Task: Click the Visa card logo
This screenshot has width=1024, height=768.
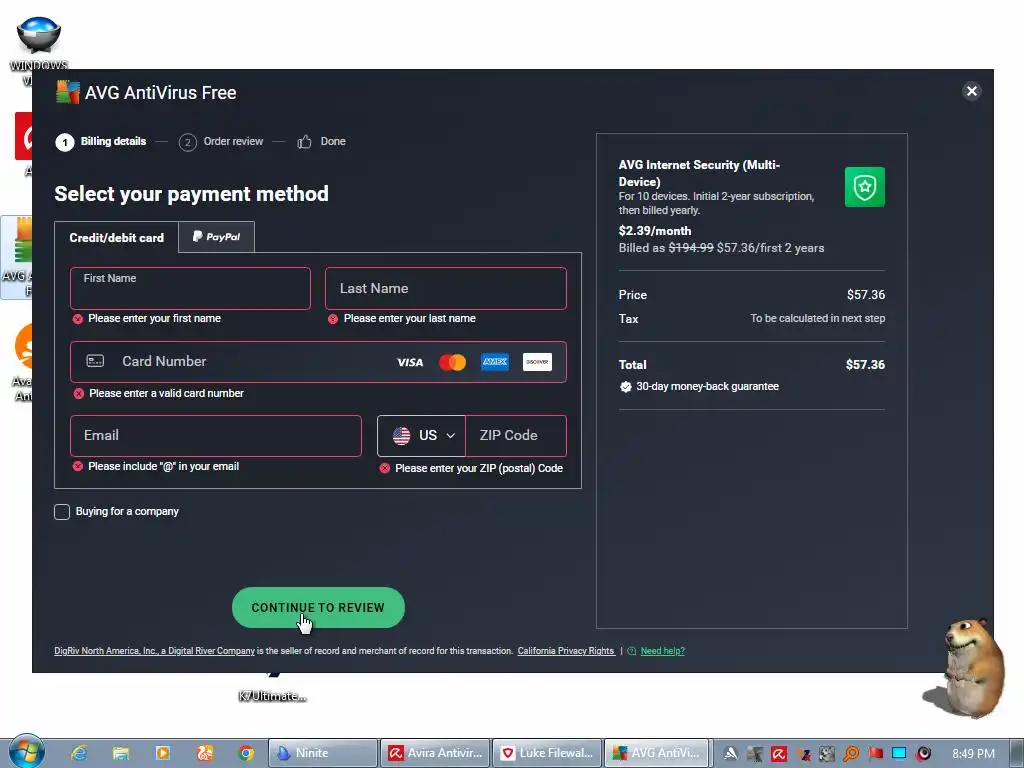Action: 410,362
